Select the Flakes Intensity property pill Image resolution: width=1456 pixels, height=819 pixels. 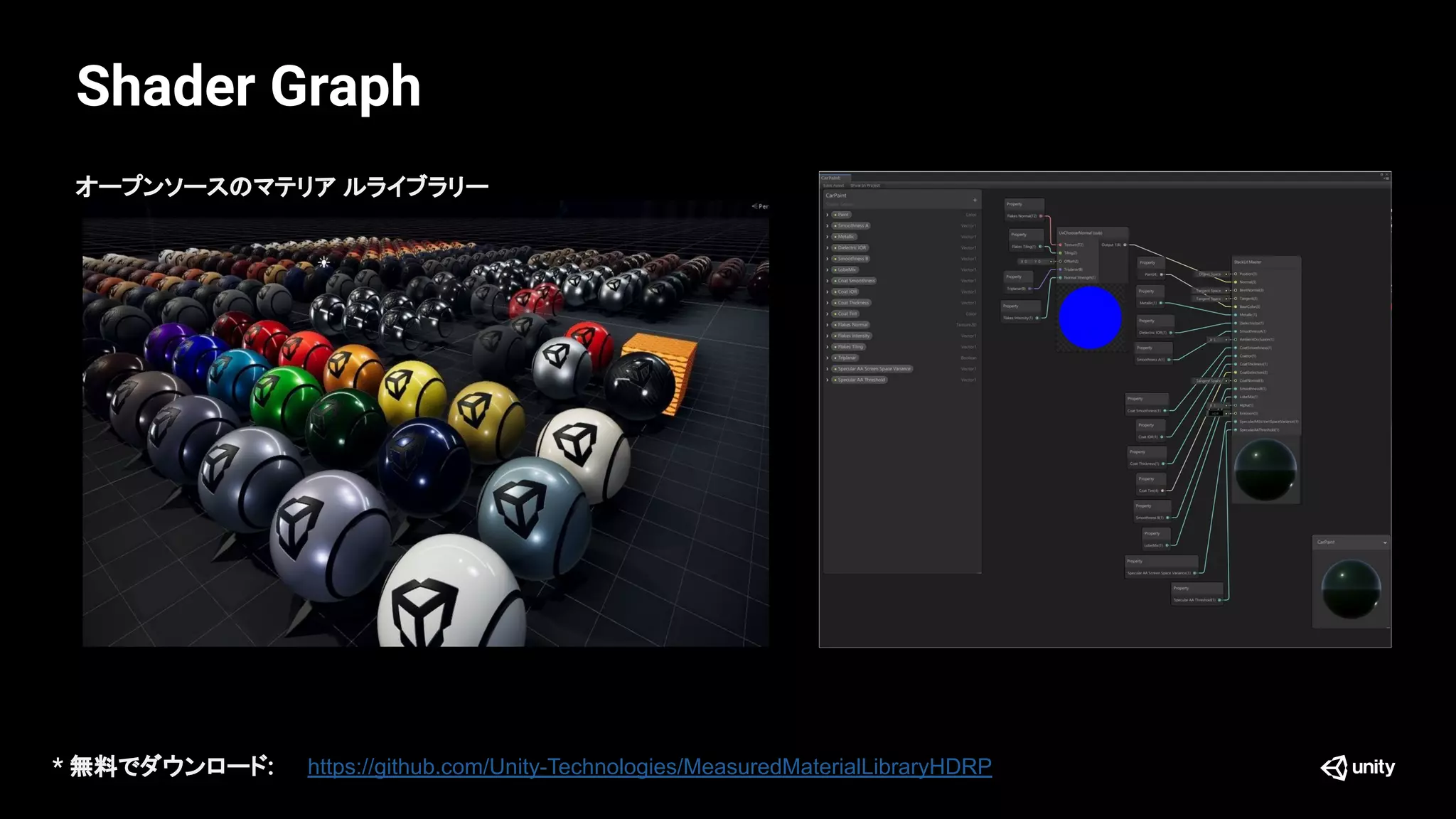[x=852, y=336]
